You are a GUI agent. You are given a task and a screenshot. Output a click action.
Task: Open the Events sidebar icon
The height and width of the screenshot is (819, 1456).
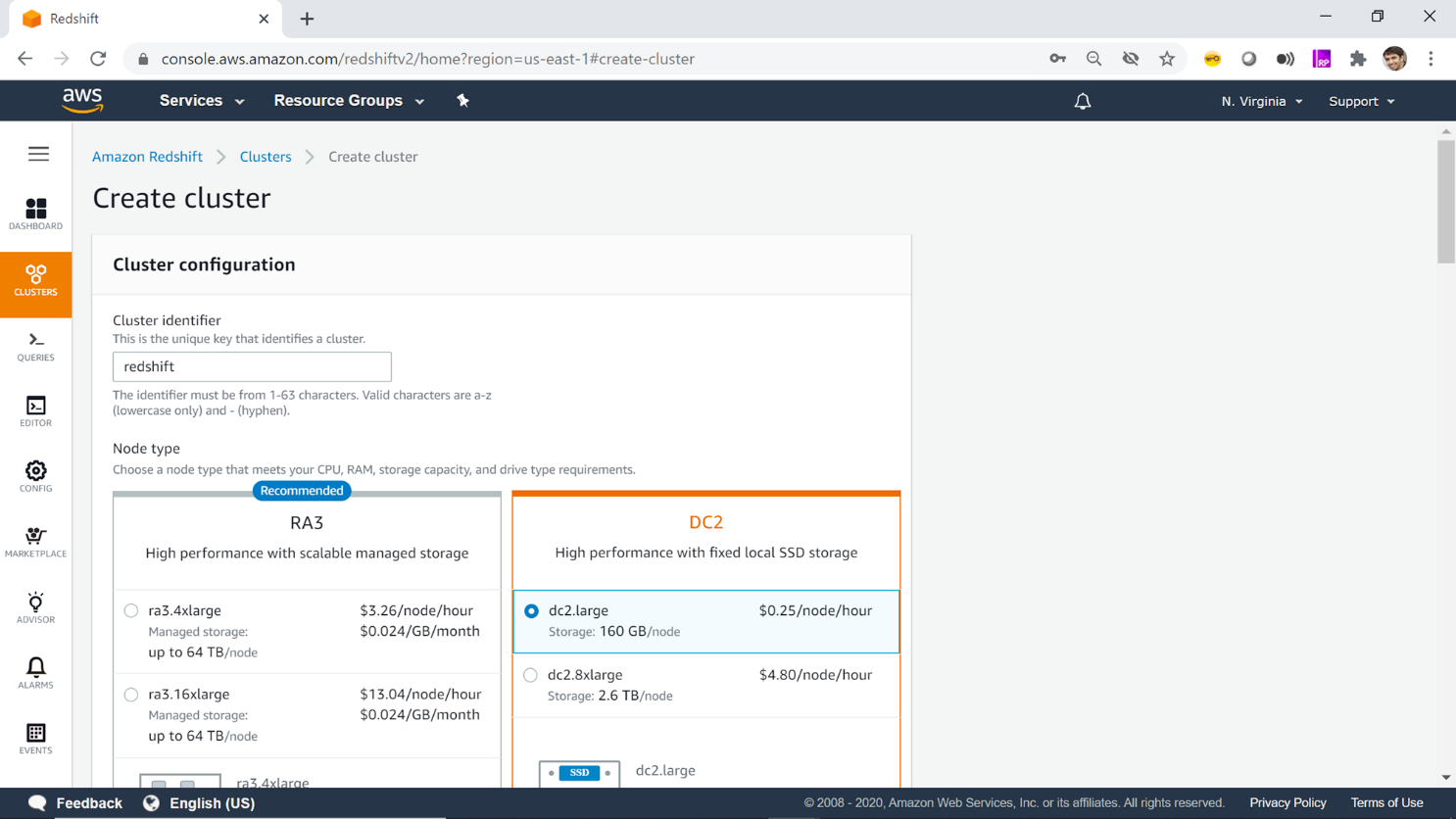click(35, 740)
